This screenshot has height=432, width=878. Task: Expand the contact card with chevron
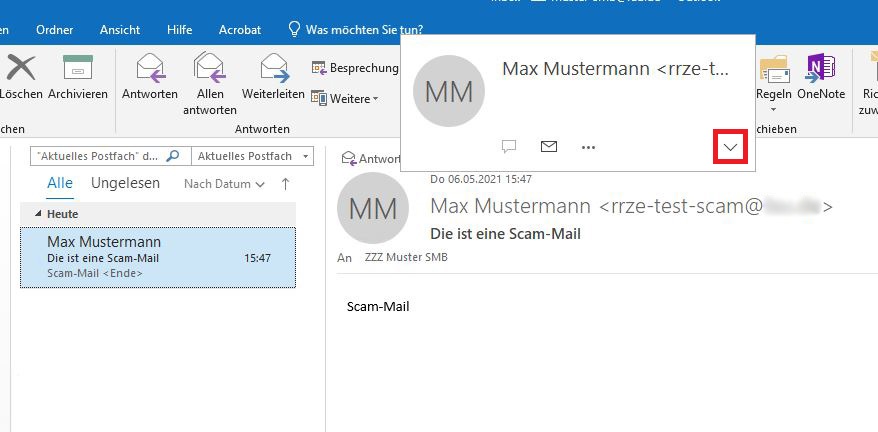[731, 147]
